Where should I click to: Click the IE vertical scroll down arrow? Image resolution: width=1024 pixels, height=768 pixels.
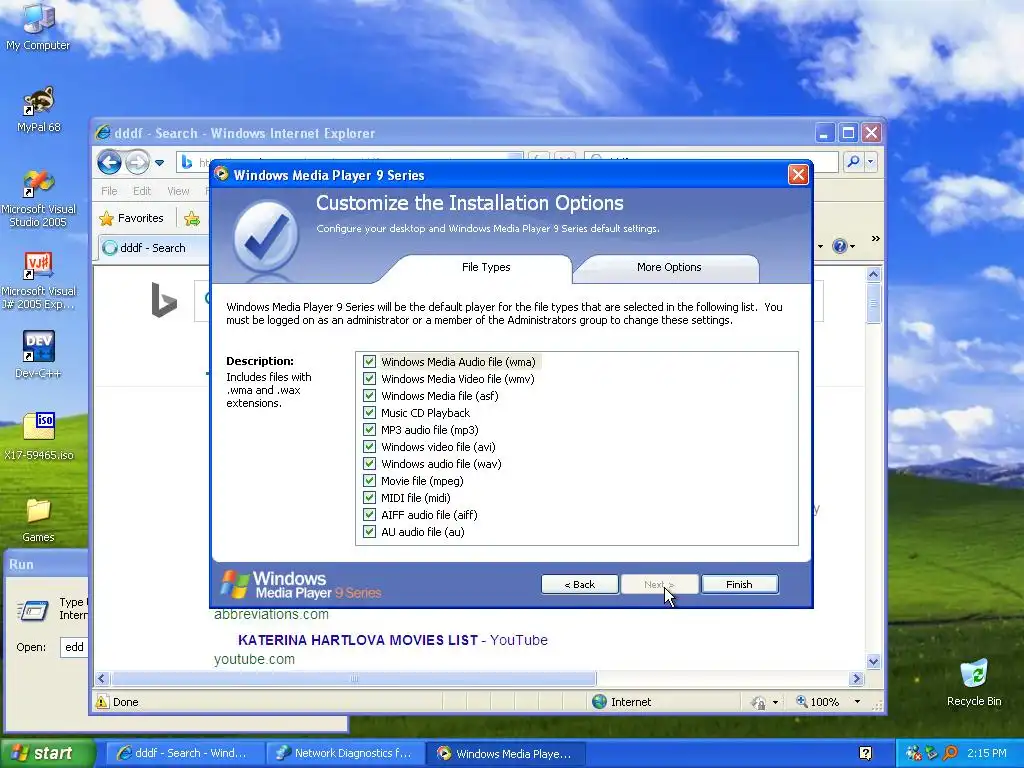pyautogui.click(x=874, y=661)
